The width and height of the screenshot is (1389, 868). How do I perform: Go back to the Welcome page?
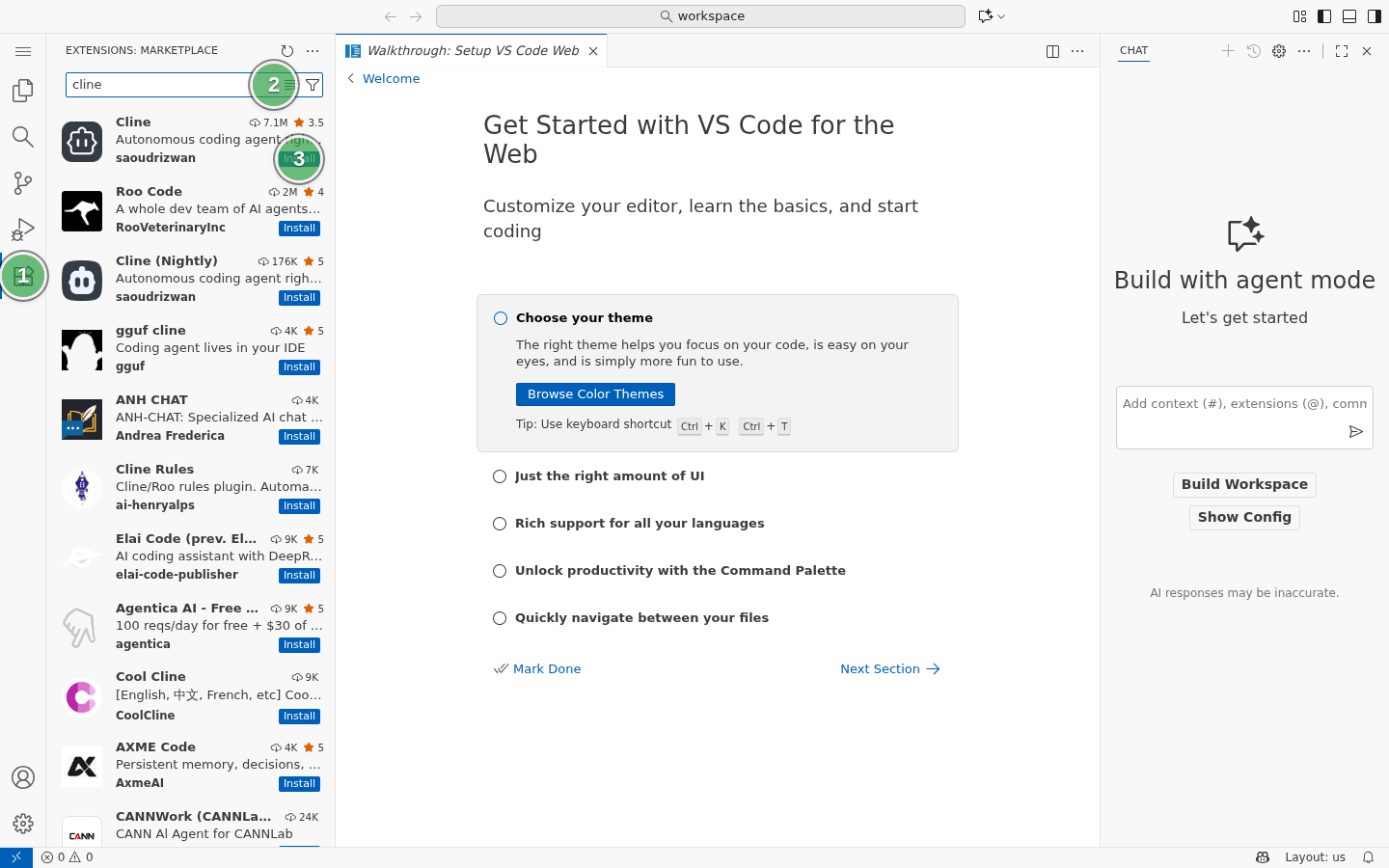pyautogui.click(x=383, y=79)
